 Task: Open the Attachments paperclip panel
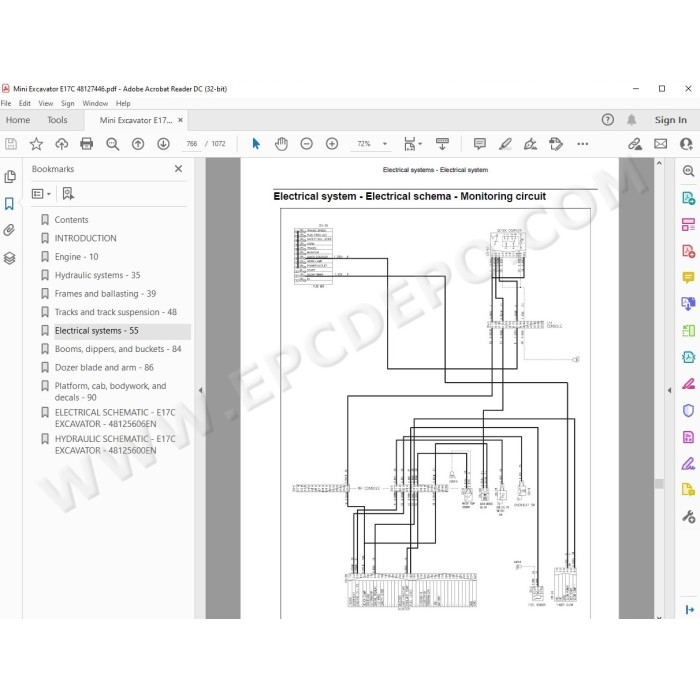(9, 230)
